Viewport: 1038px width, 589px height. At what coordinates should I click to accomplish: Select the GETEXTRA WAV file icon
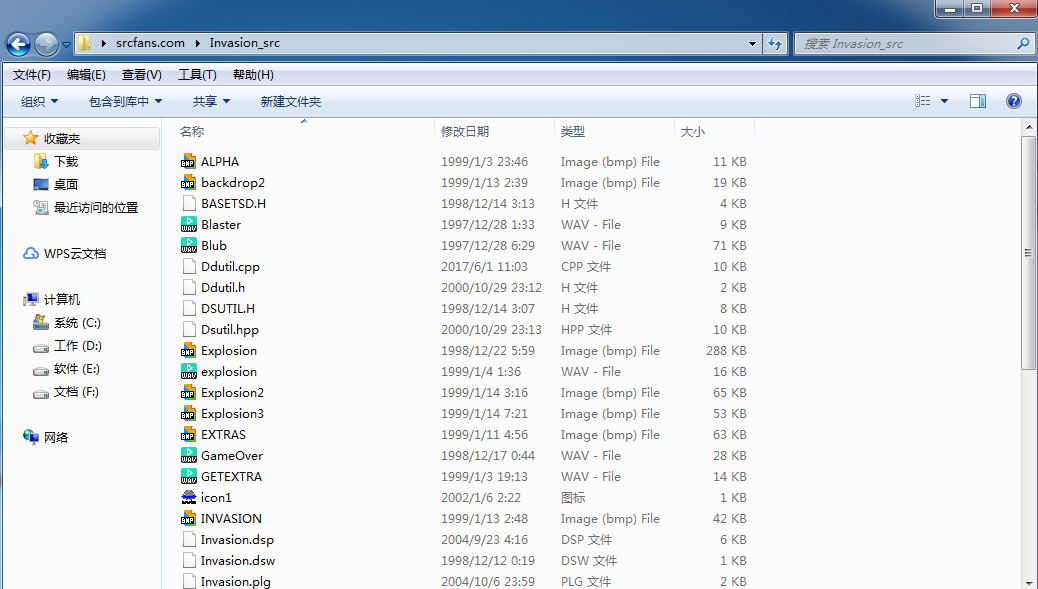coord(189,476)
